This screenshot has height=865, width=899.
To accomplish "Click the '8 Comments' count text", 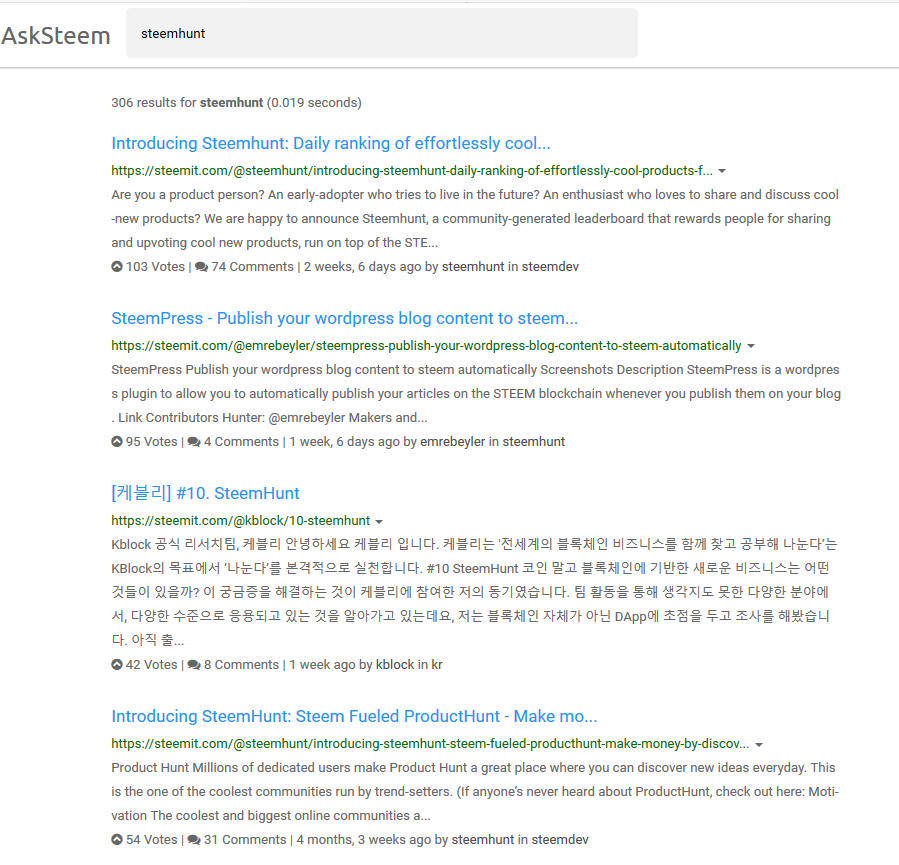I will (x=241, y=664).
